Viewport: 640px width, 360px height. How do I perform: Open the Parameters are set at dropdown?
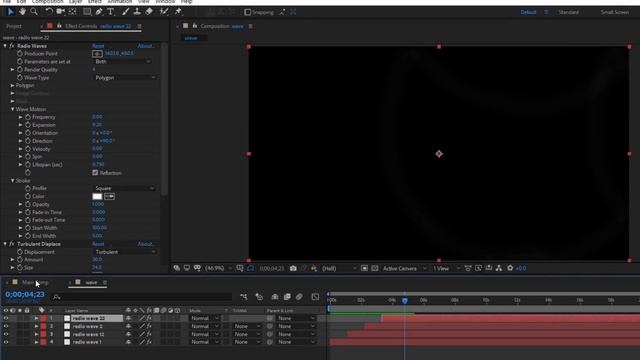click(x=122, y=62)
